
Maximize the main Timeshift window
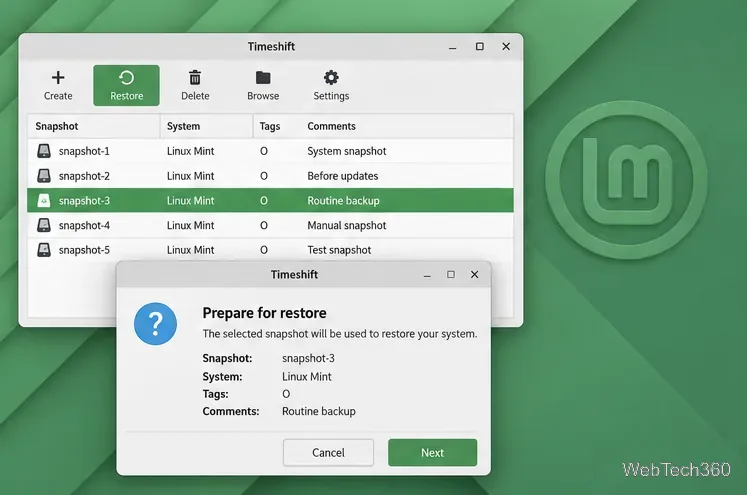click(480, 46)
